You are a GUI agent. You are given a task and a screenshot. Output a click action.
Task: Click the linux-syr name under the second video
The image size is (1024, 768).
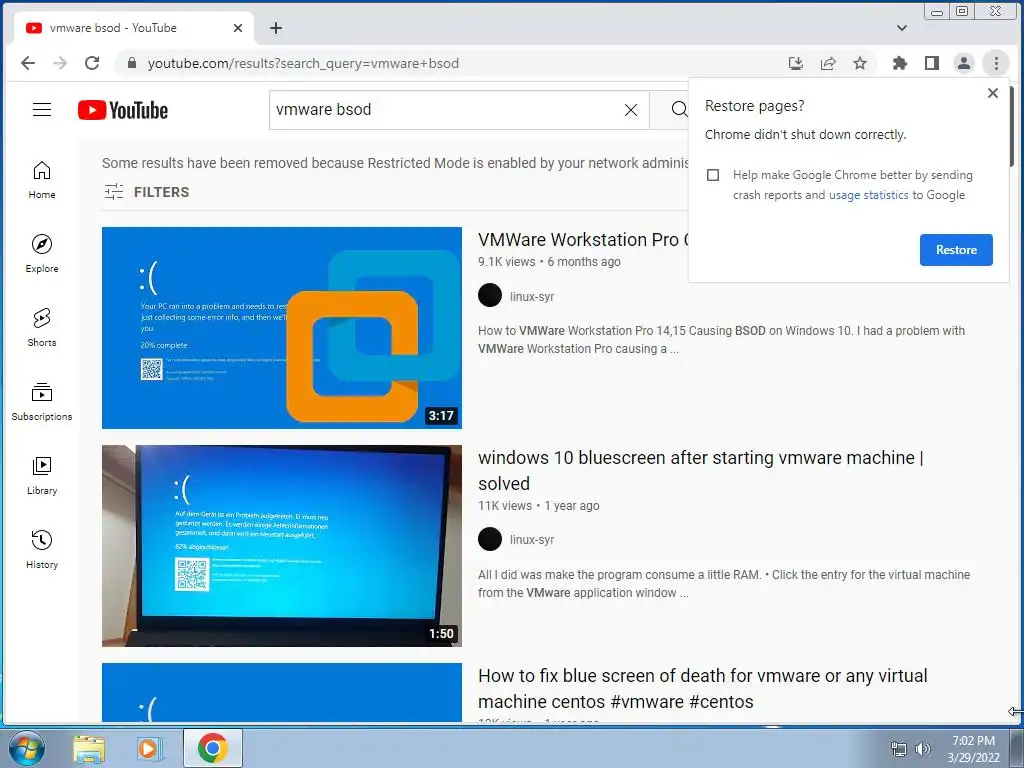click(532, 539)
